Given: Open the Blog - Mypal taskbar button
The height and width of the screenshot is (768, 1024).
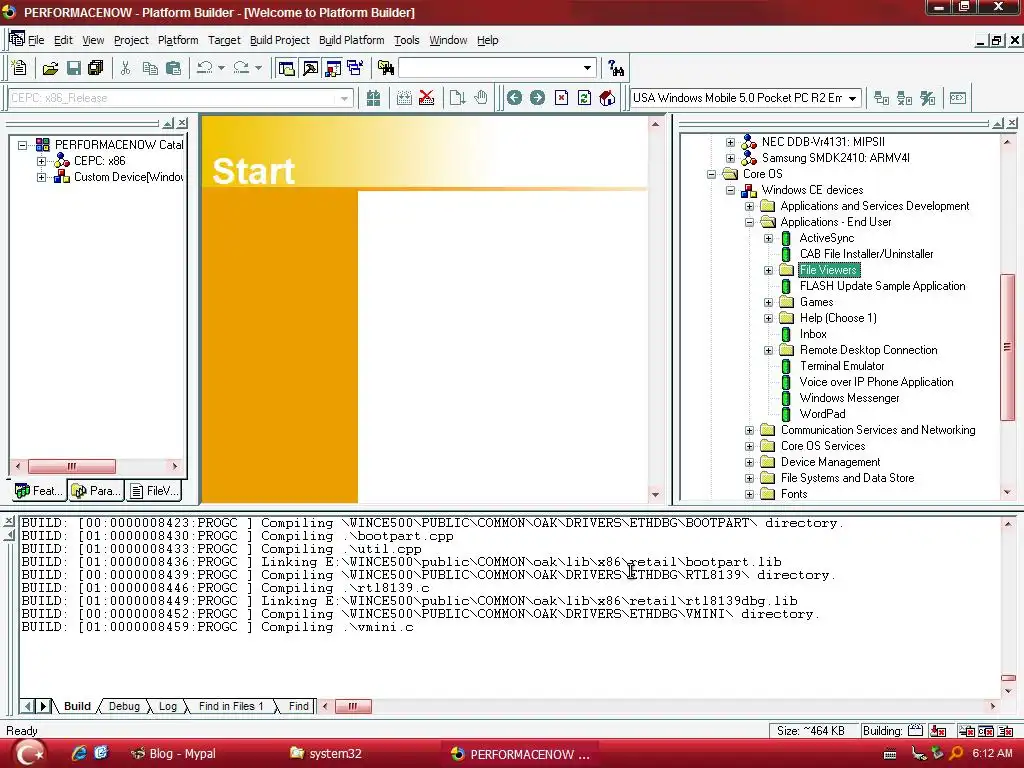Looking at the screenshot, I should point(173,754).
